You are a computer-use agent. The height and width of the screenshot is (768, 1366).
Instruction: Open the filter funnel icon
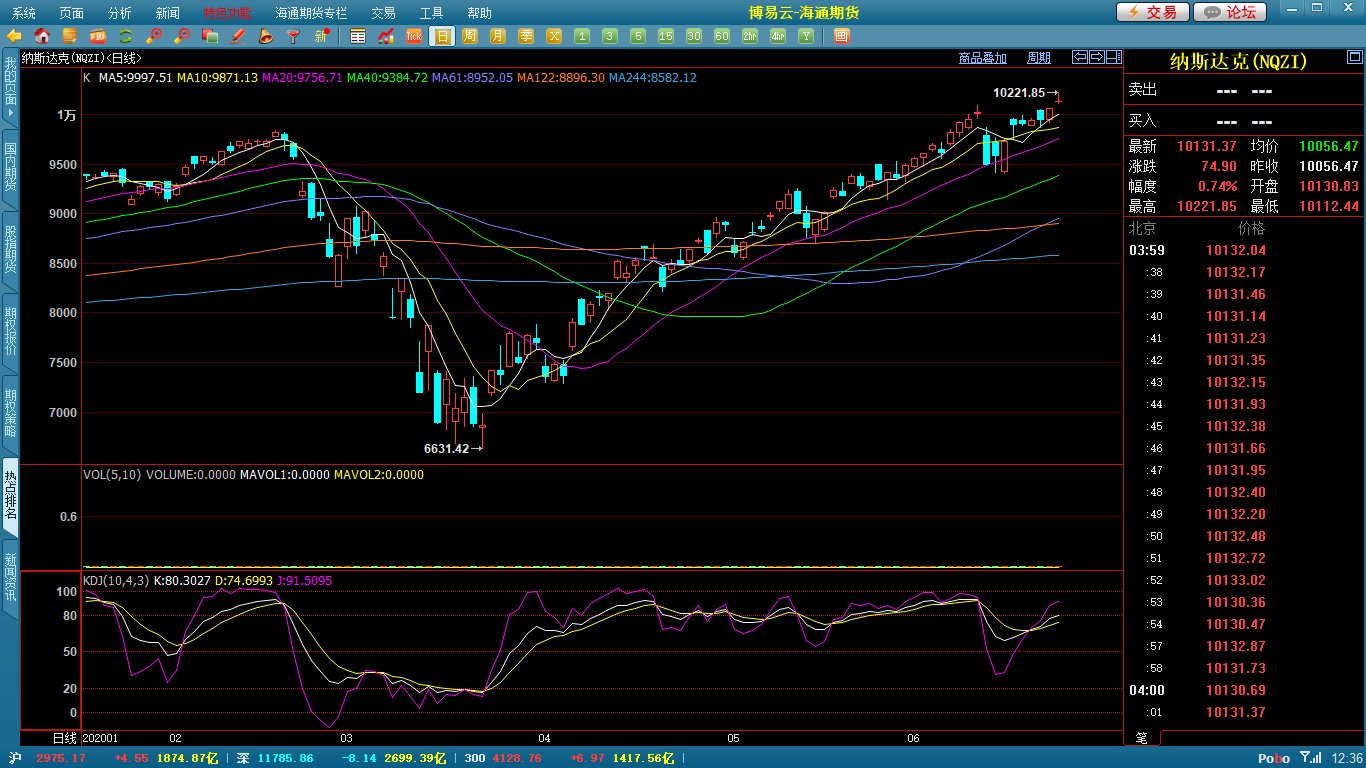tap(294, 36)
